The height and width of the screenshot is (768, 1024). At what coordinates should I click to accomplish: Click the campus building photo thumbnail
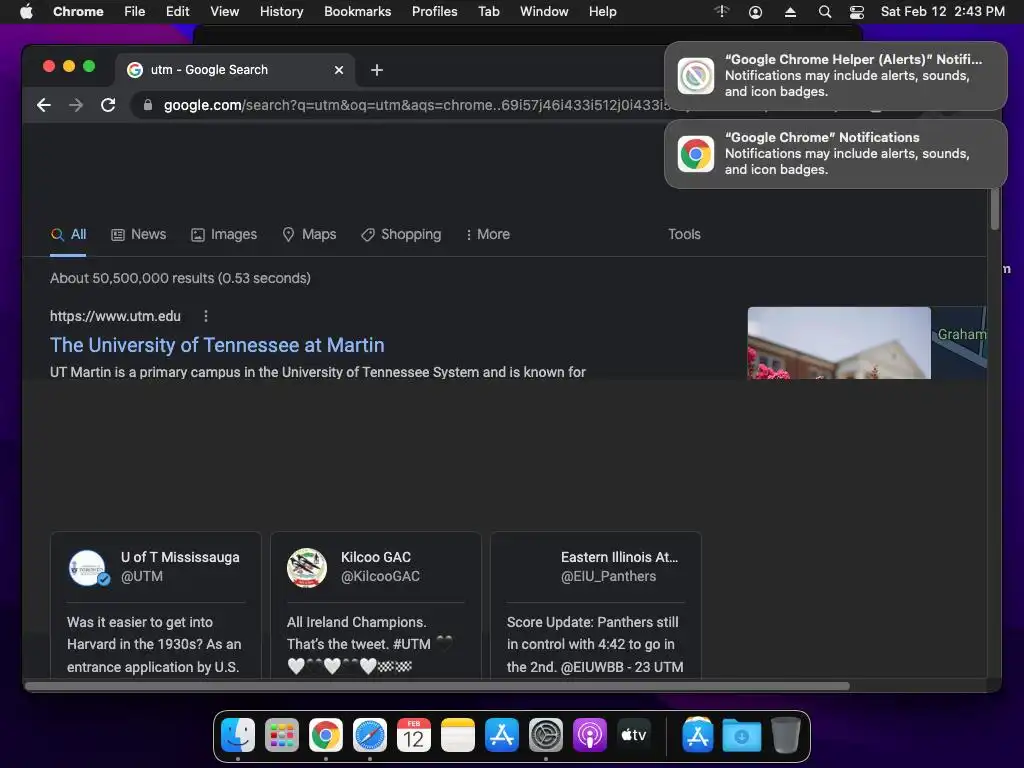tap(839, 343)
